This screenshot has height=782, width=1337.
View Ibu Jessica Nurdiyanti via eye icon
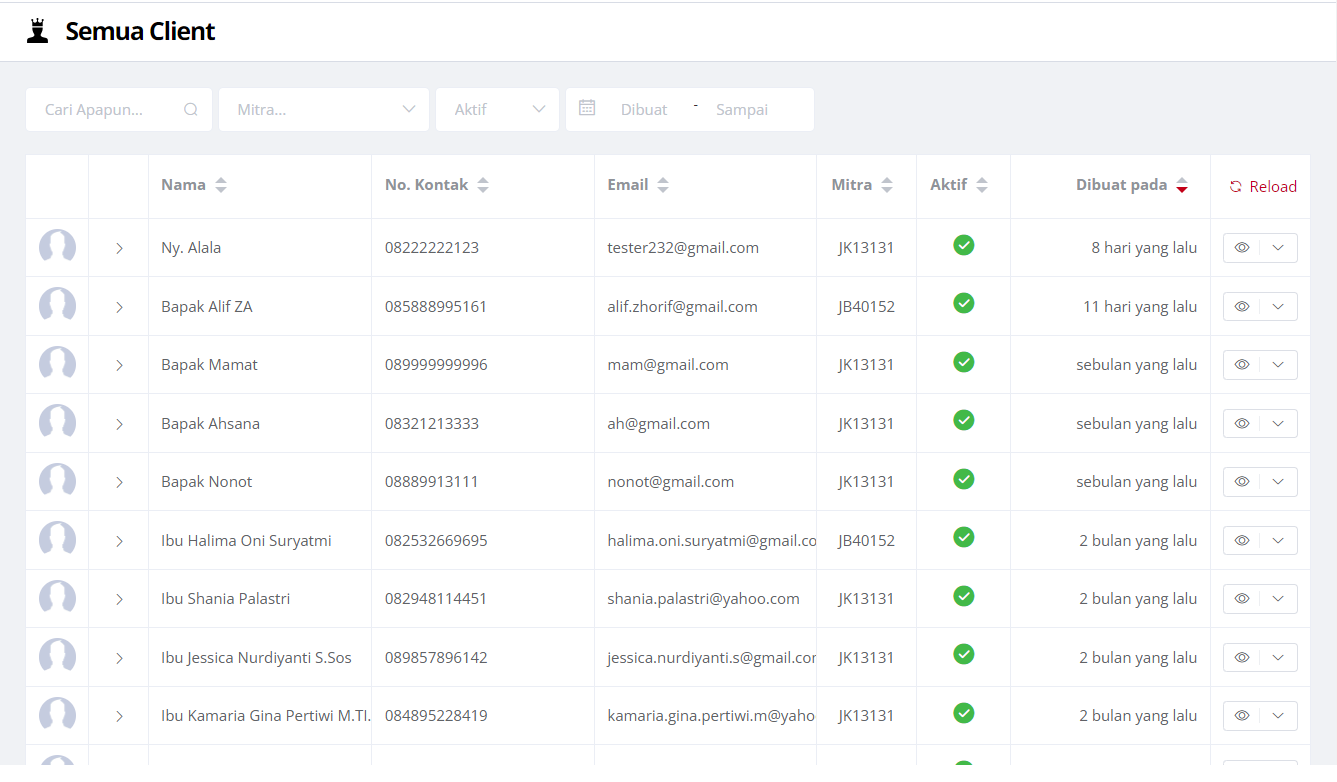pos(1242,658)
